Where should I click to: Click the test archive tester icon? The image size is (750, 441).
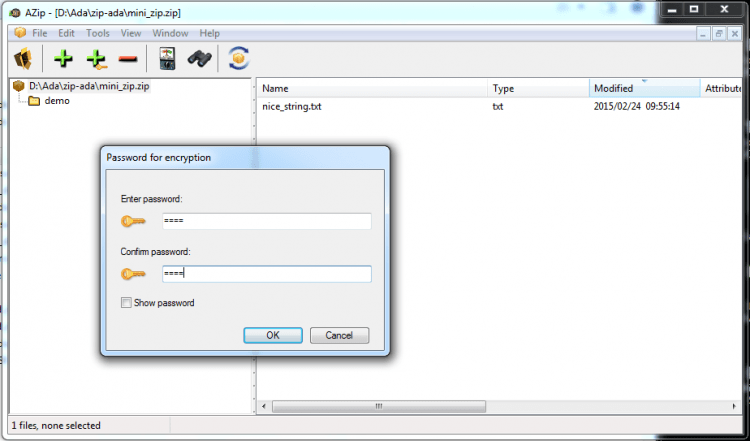(x=167, y=59)
